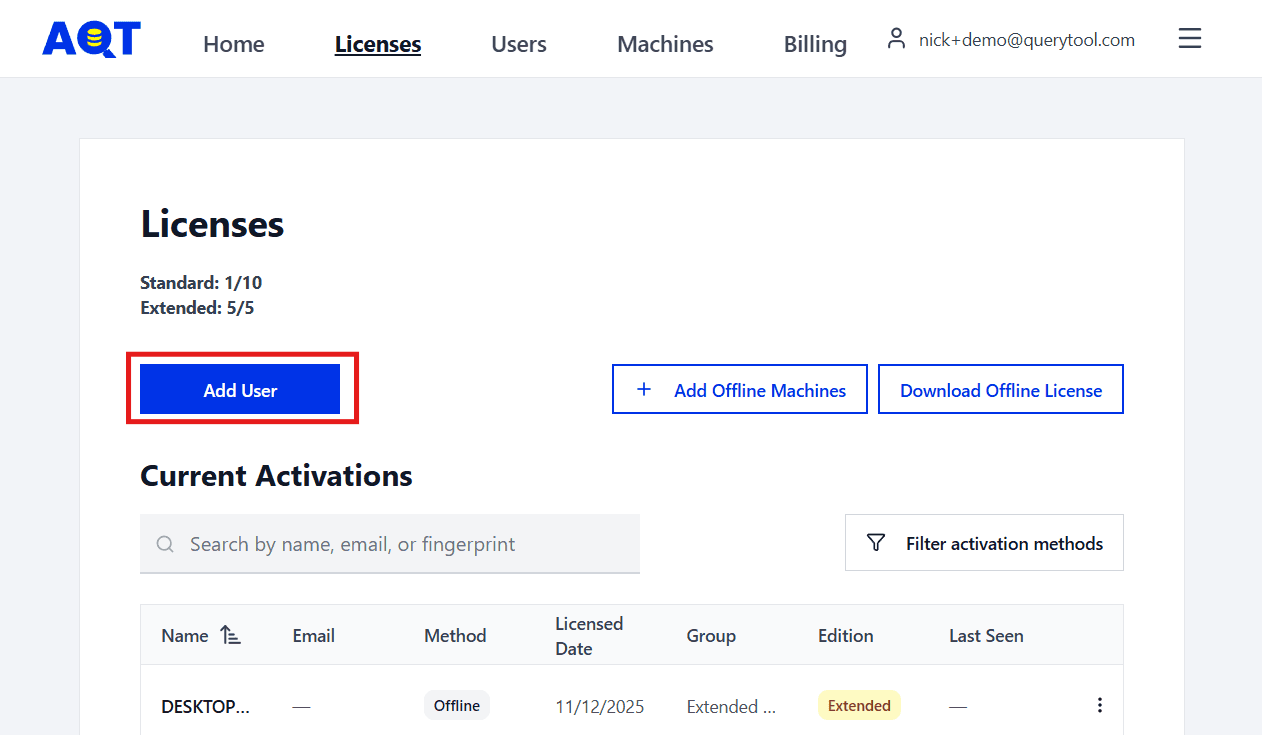The image size is (1262, 735).
Task: Sort by Edition column header
Action: click(845, 635)
